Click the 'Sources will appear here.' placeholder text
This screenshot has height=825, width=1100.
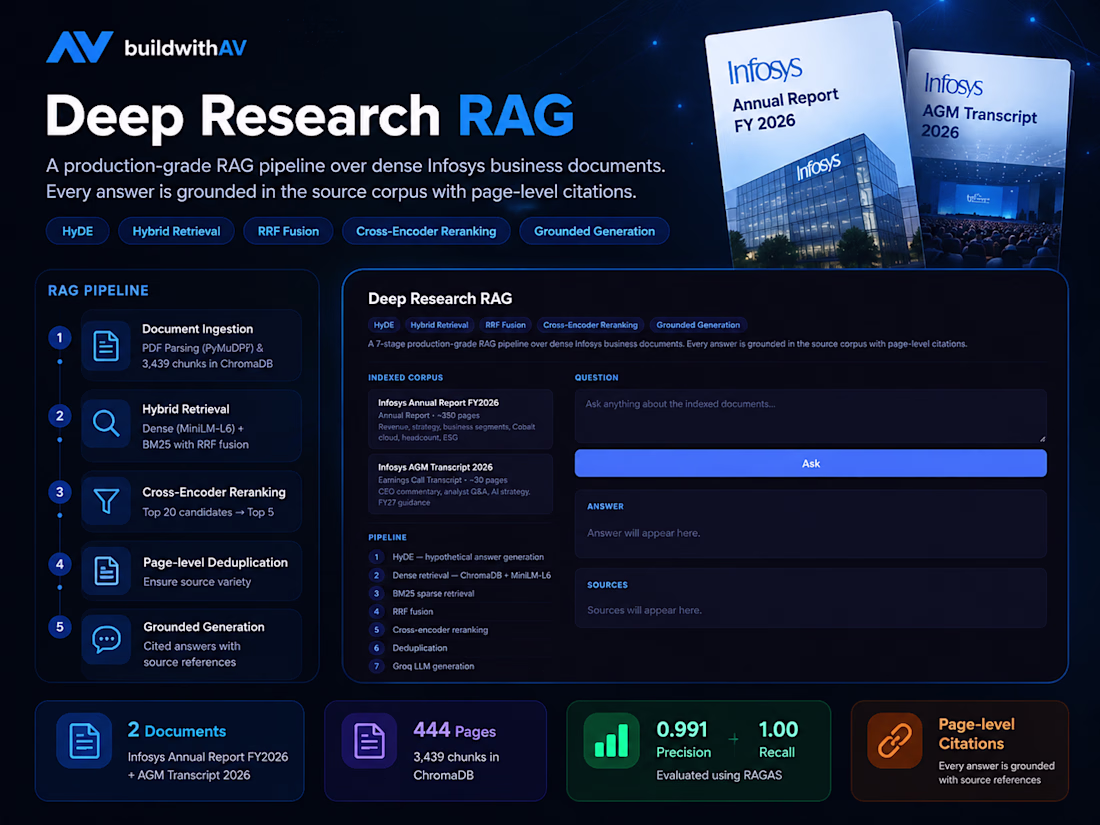pyautogui.click(x=644, y=610)
